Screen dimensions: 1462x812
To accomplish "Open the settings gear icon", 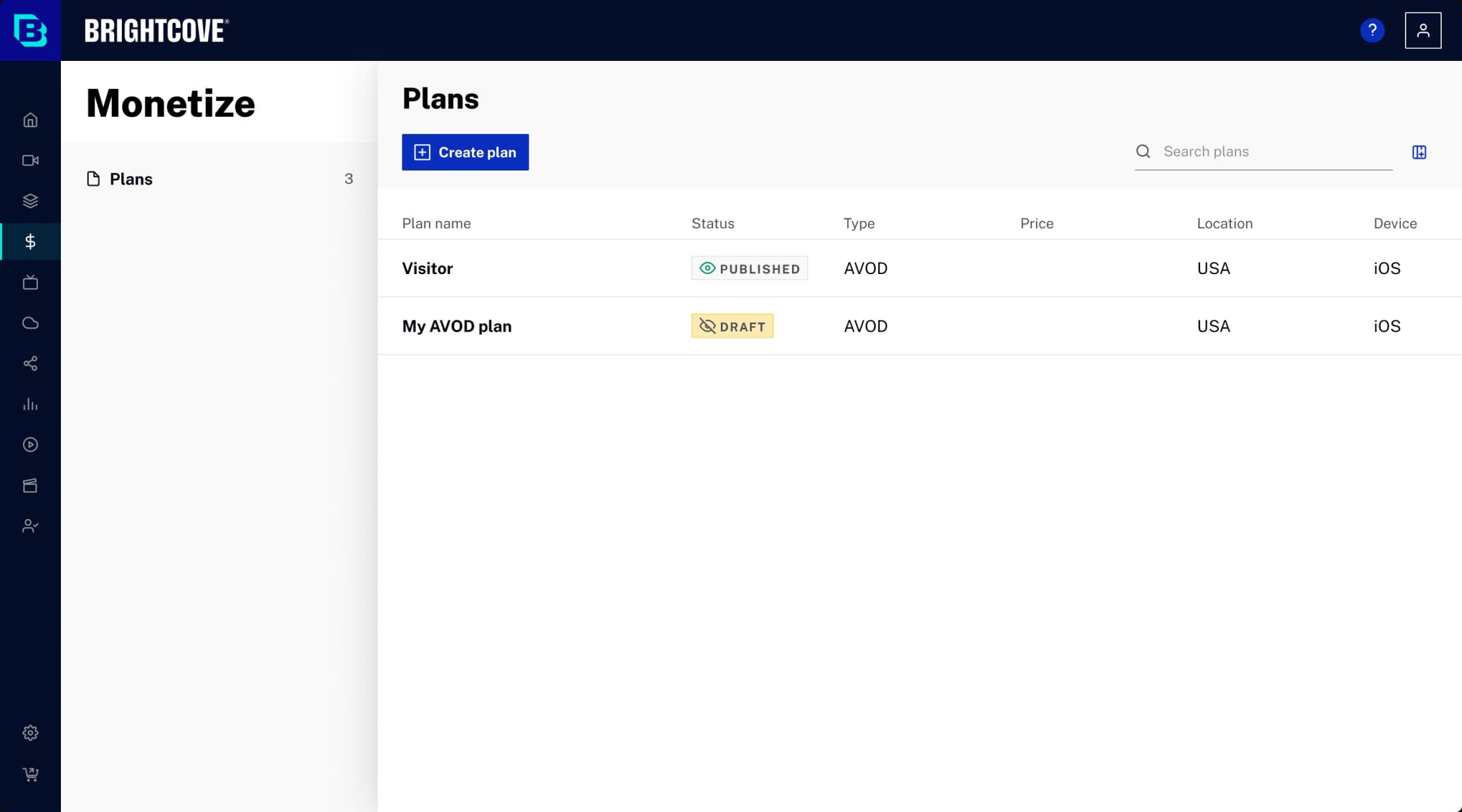I will (30, 733).
